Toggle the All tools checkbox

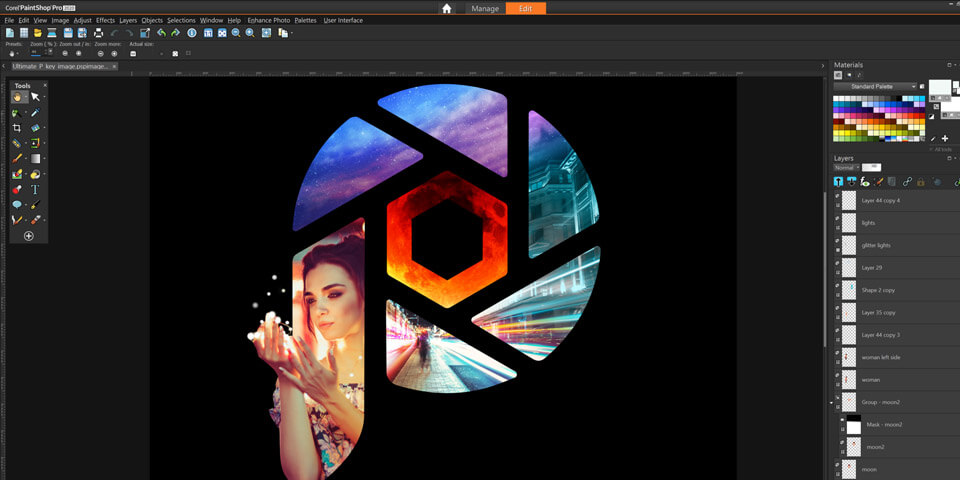(x=931, y=149)
